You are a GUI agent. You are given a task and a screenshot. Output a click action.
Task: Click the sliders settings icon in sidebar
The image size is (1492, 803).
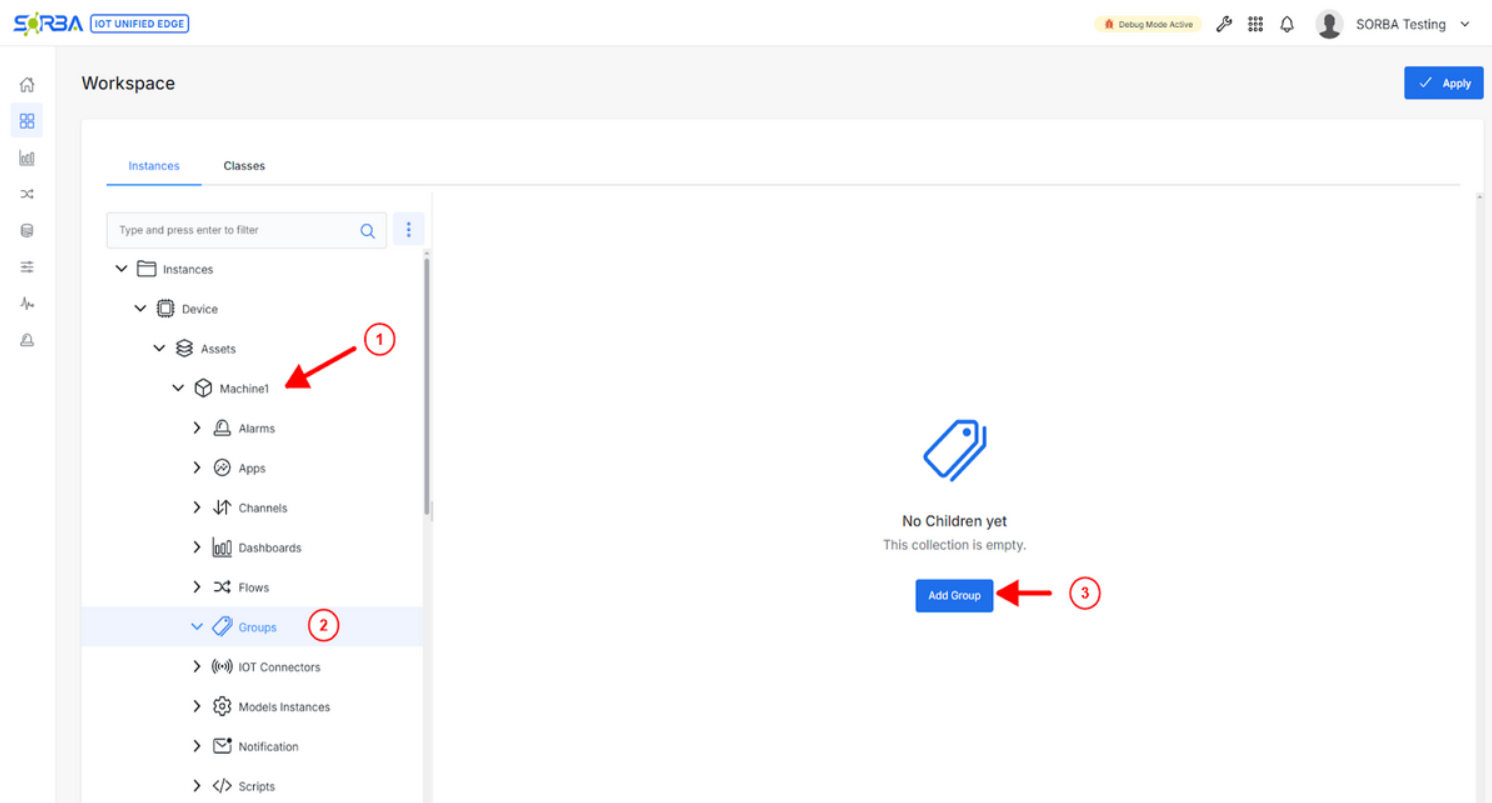[27, 267]
